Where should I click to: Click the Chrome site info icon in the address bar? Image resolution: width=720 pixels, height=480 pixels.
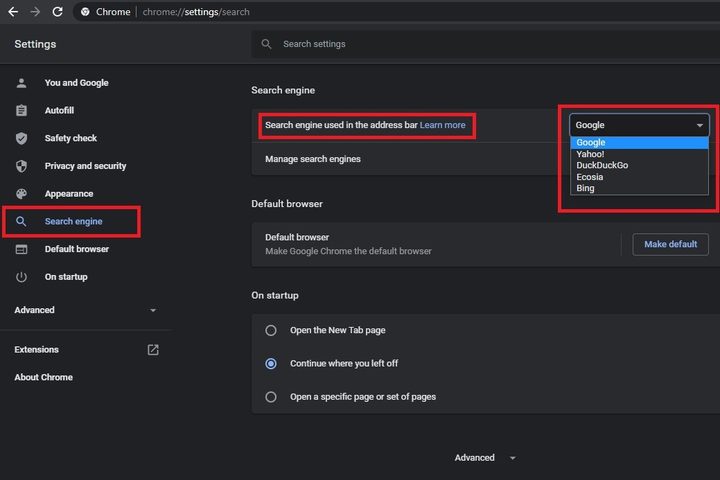[85, 12]
